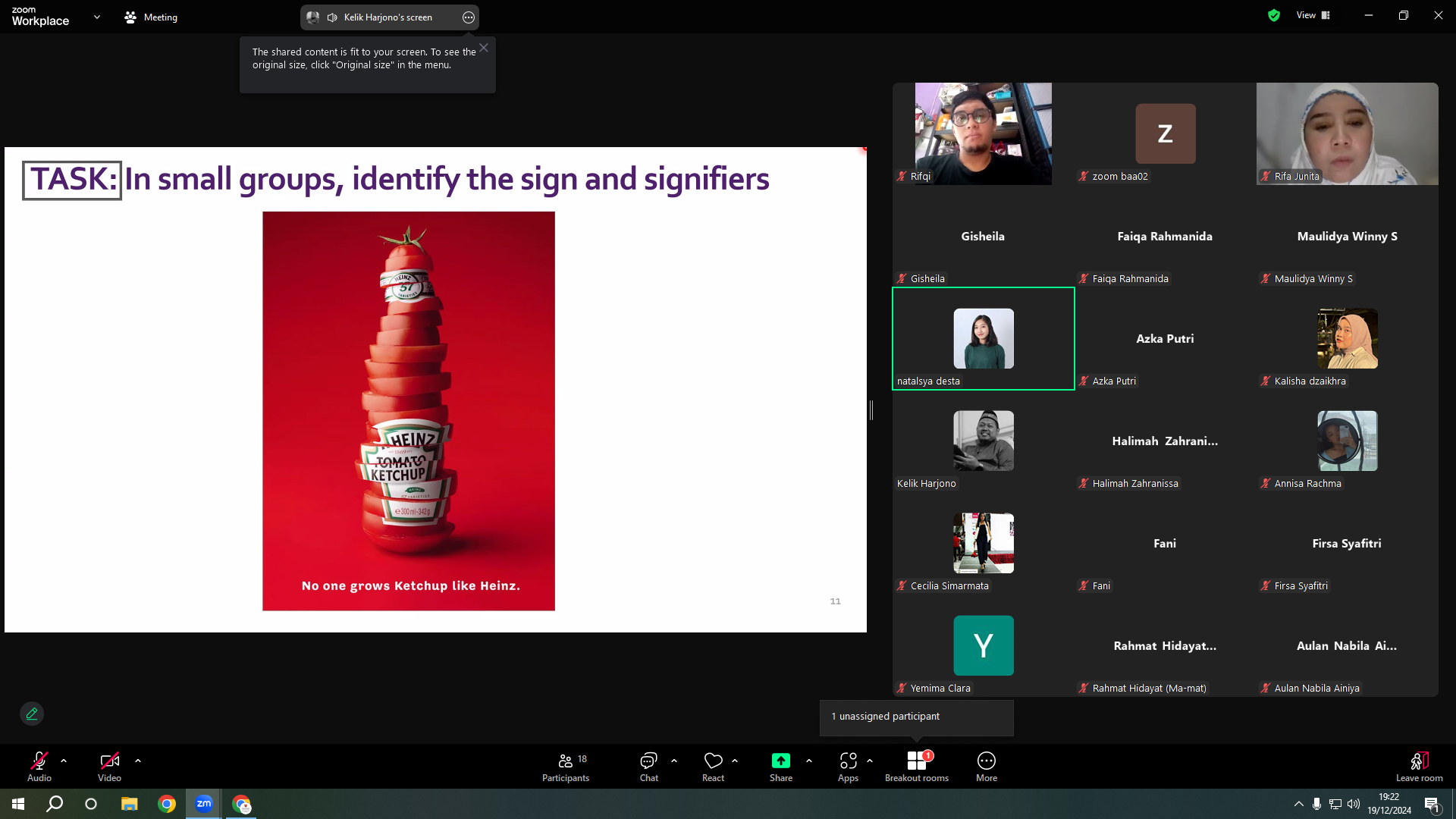Image resolution: width=1456 pixels, height=819 pixels.
Task: Expand audio options arrow
Action: tap(64, 760)
